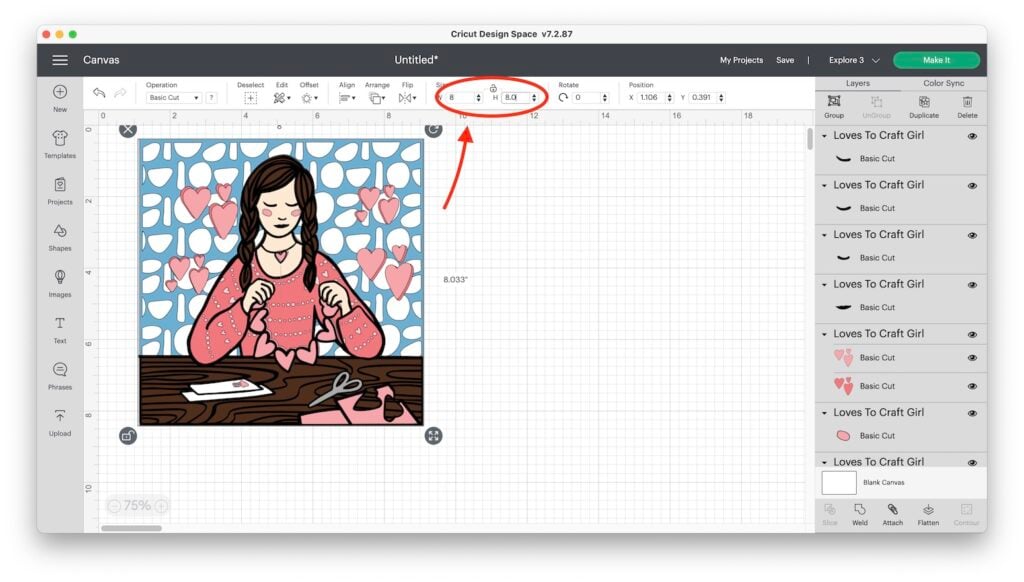Click the Deselect icon
Screen dimensions: 1024x582
click(250, 98)
